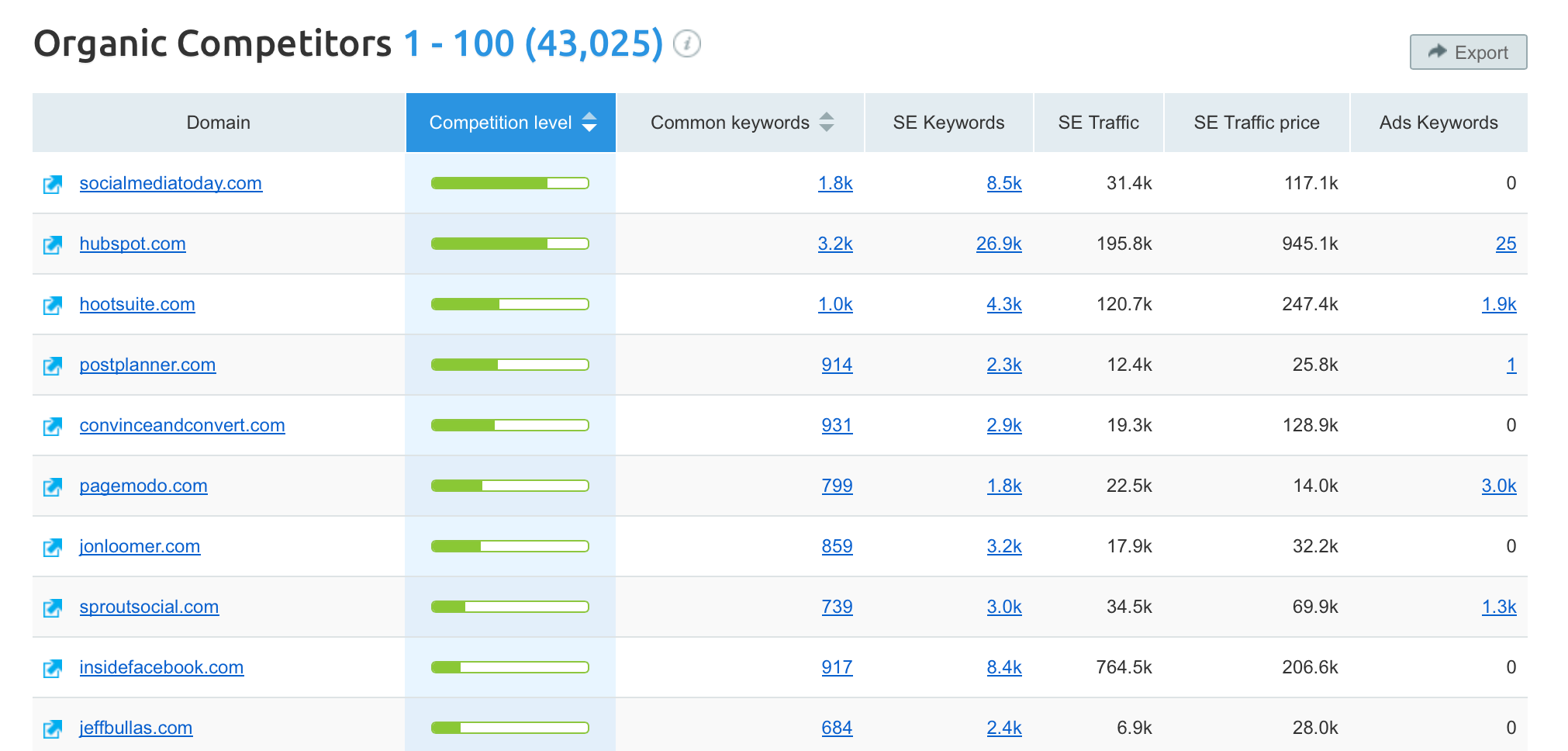Open sproutsocial.com external link icon

pyautogui.click(x=53, y=608)
